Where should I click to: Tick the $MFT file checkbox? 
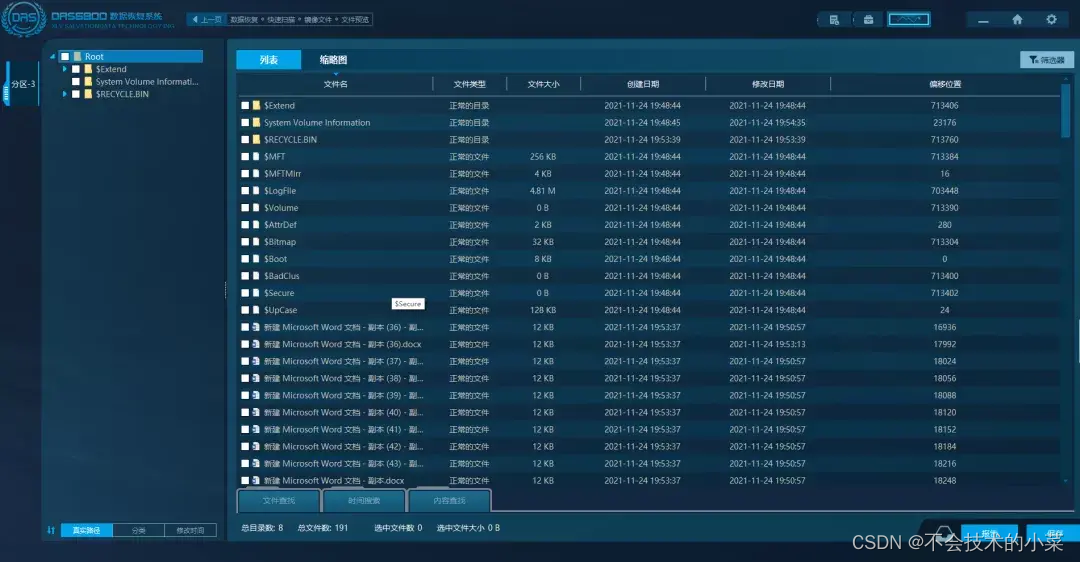point(245,156)
